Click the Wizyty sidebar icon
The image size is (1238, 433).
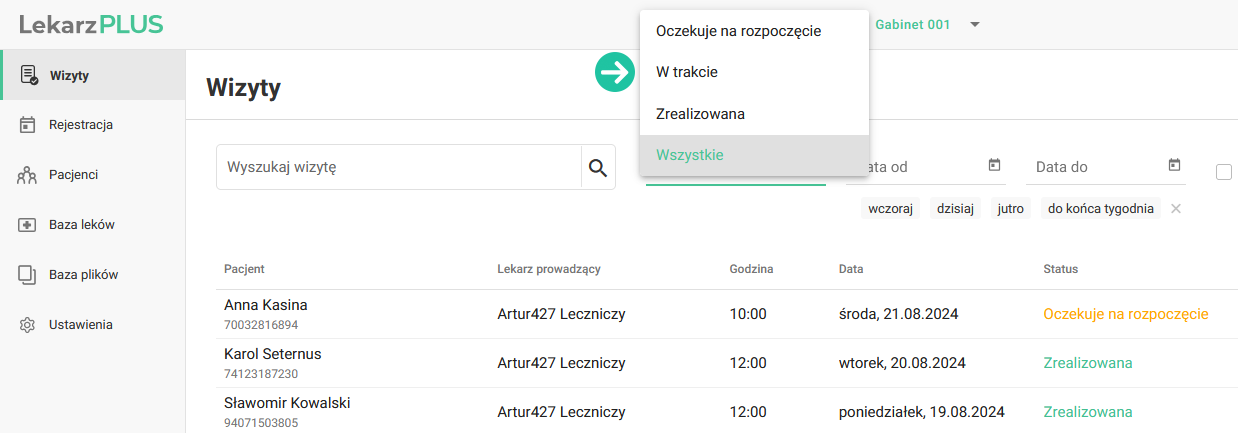pos(28,75)
